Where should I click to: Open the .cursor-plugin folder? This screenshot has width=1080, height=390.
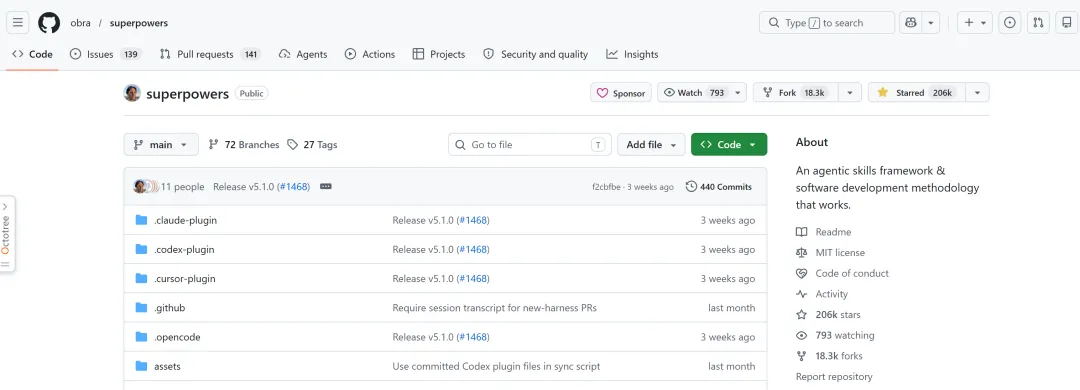pos(185,278)
